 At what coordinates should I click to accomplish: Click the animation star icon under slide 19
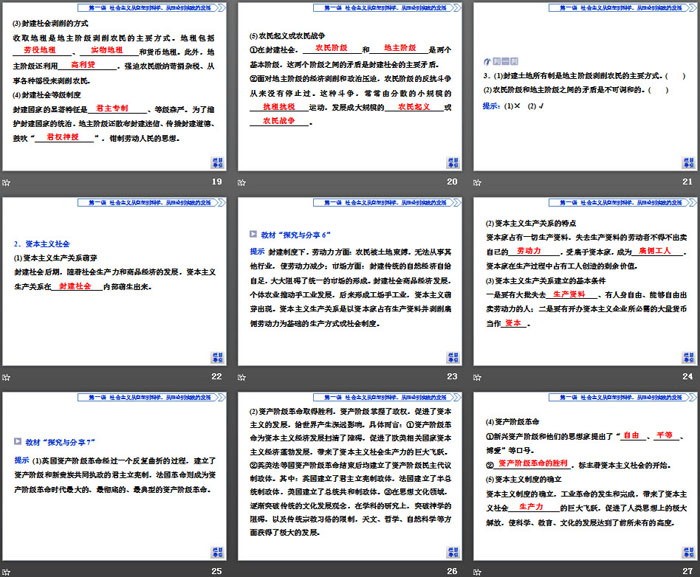point(6,182)
